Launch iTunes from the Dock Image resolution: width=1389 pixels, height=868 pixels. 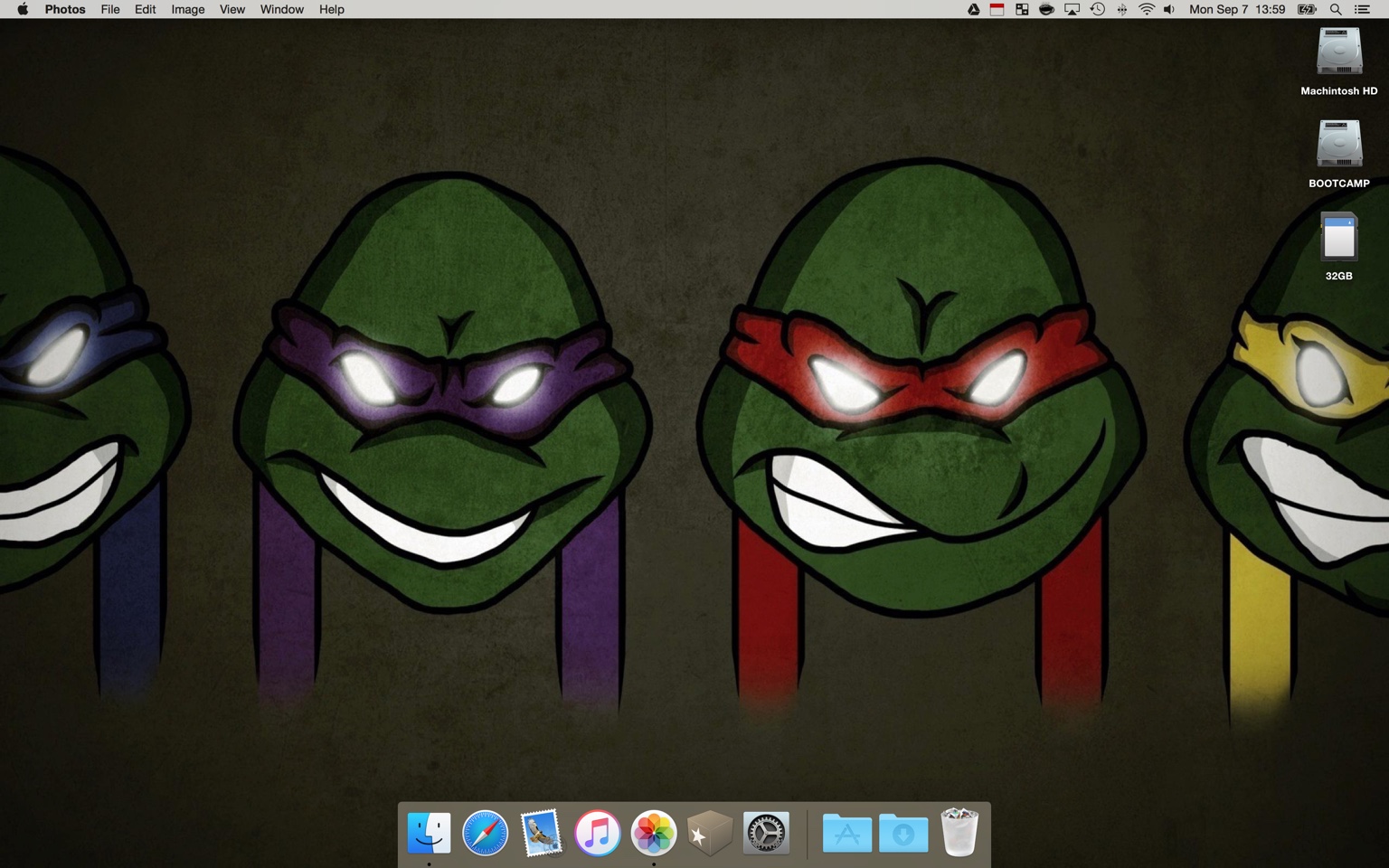(598, 833)
